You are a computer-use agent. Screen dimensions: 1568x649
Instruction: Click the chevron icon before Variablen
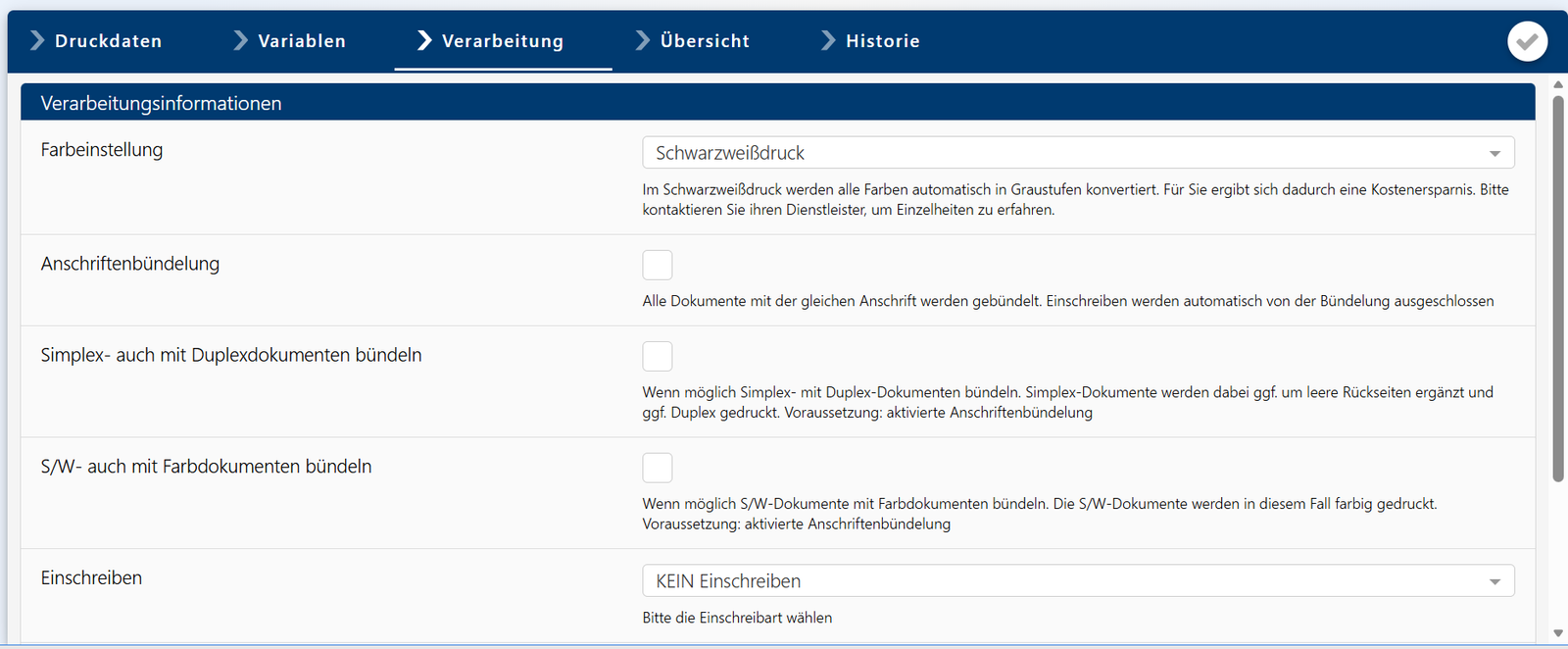(x=240, y=40)
